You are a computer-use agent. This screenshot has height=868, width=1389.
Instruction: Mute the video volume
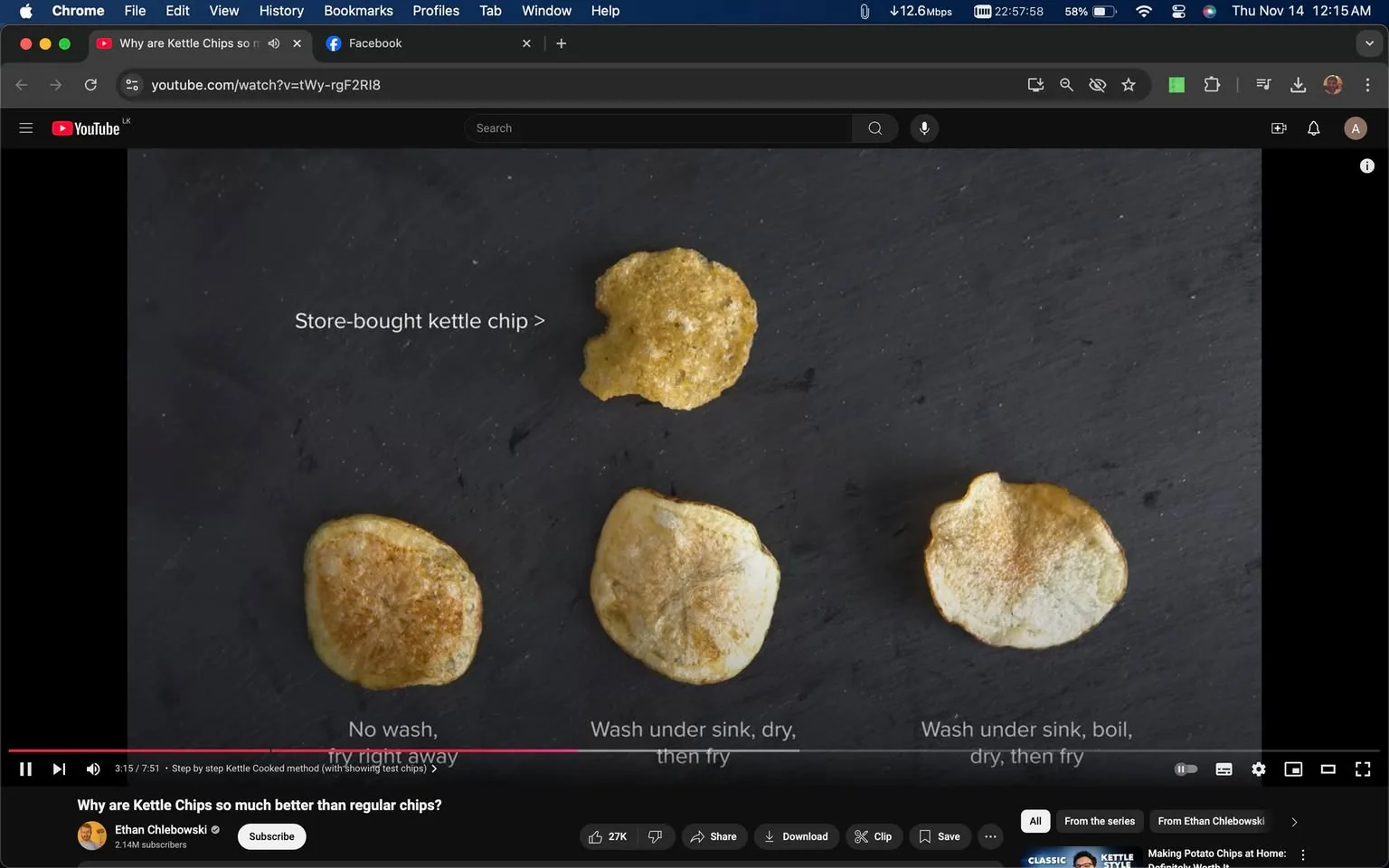(92, 769)
